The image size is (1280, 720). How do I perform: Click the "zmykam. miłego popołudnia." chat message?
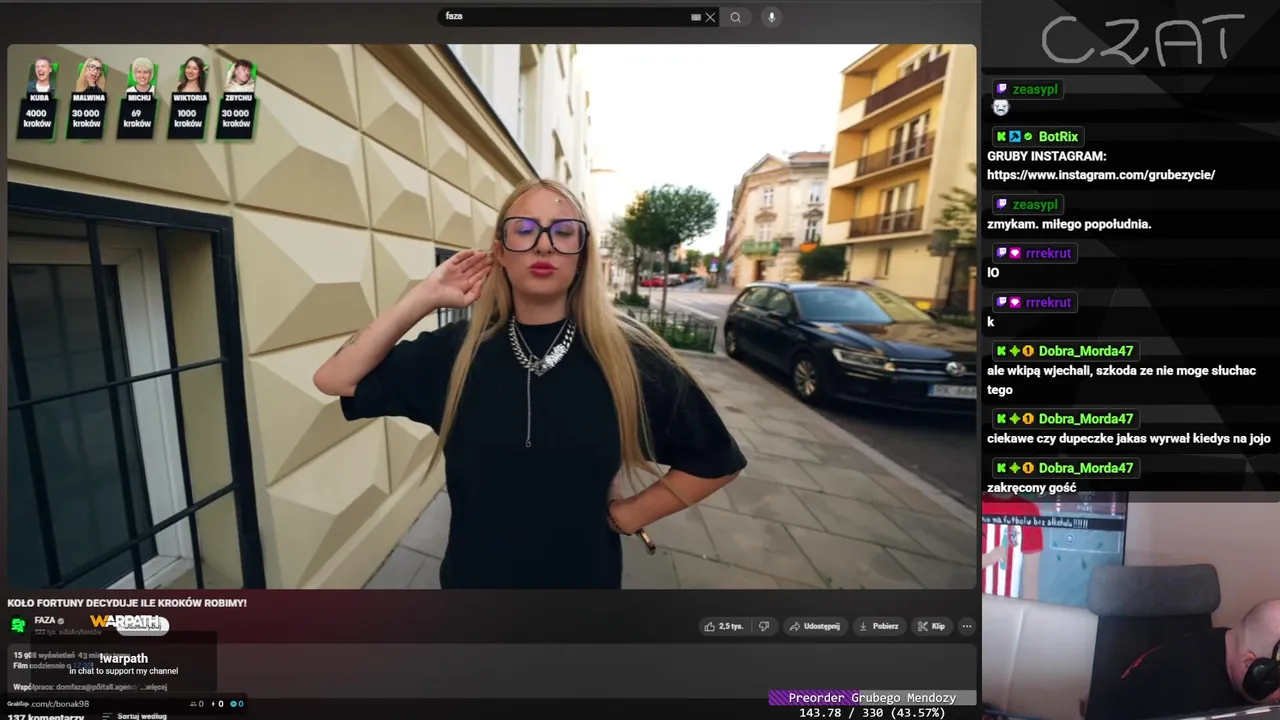tap(1069, 224)
